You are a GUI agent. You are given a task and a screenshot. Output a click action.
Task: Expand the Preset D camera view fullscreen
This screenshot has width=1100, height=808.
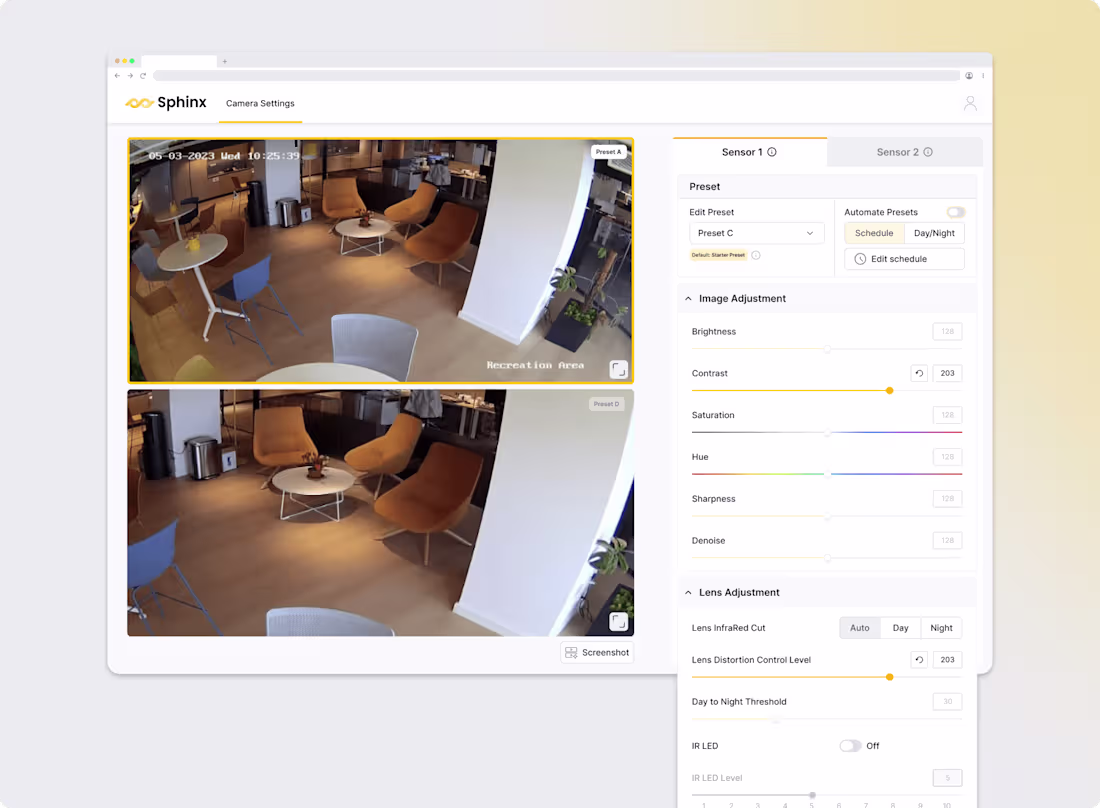[x=619, y=621]
